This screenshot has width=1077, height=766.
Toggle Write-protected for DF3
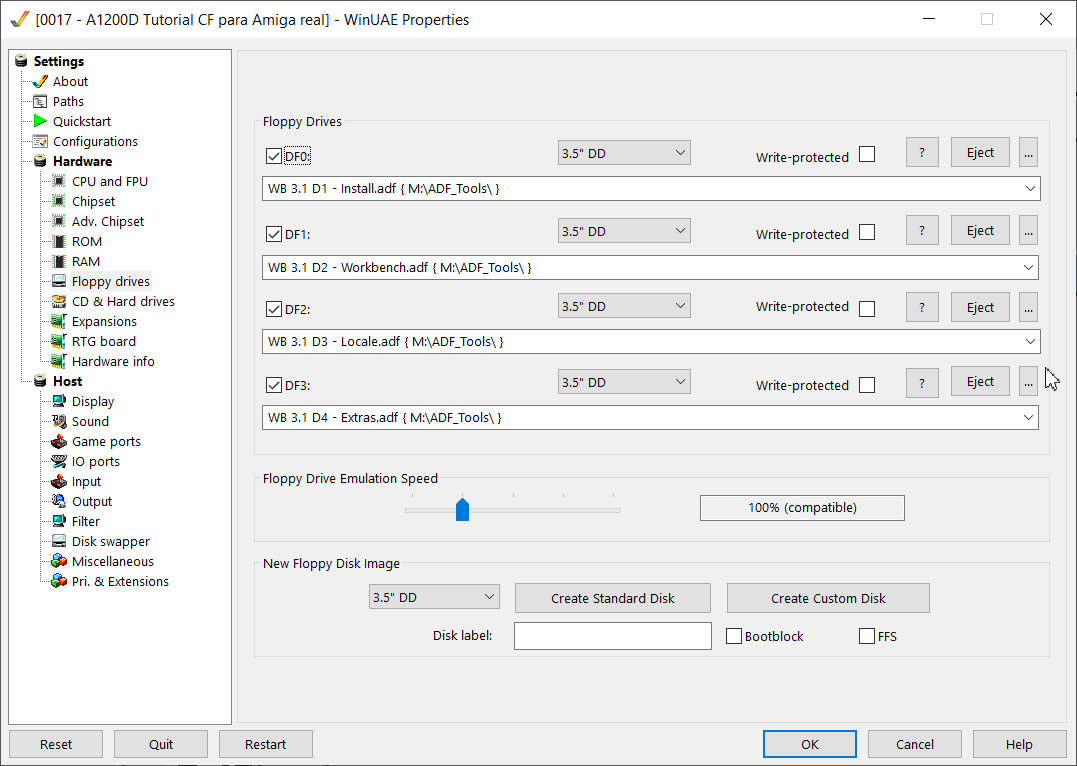[x=867, y=385]
